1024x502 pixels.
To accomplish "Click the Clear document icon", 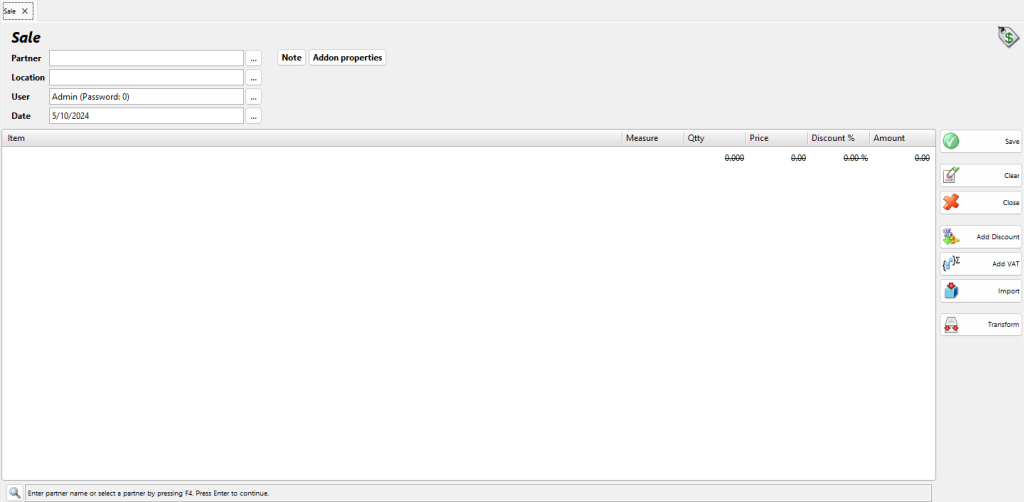I will click(x=951, y=175).
